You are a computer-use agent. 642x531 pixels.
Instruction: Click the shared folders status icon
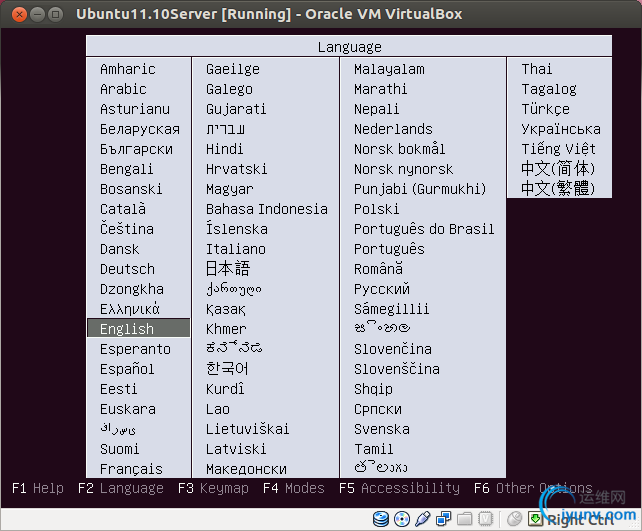[x=465, y=519]
